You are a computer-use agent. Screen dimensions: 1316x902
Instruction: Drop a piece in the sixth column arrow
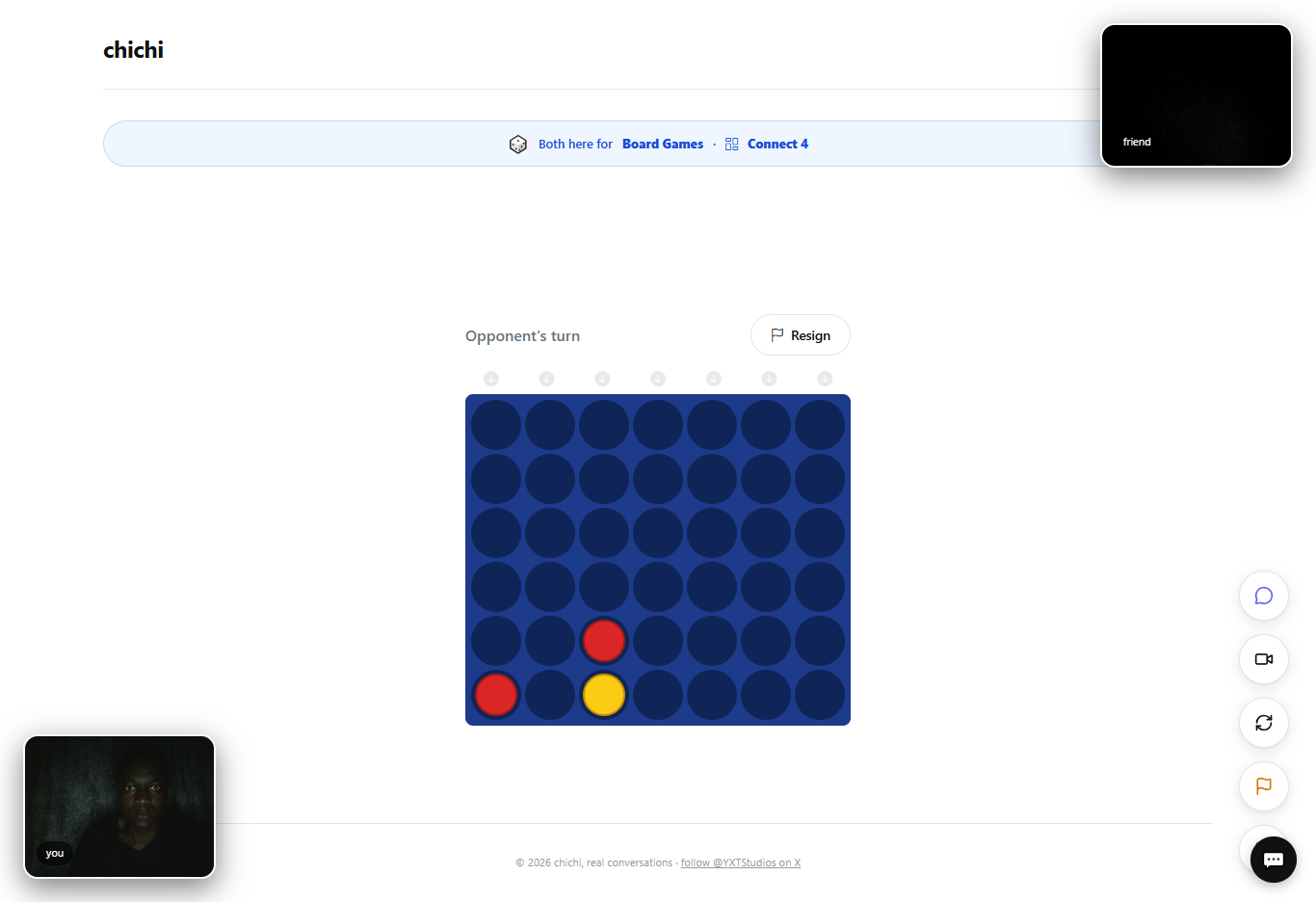pyautogui.click(x=769, y=379)
